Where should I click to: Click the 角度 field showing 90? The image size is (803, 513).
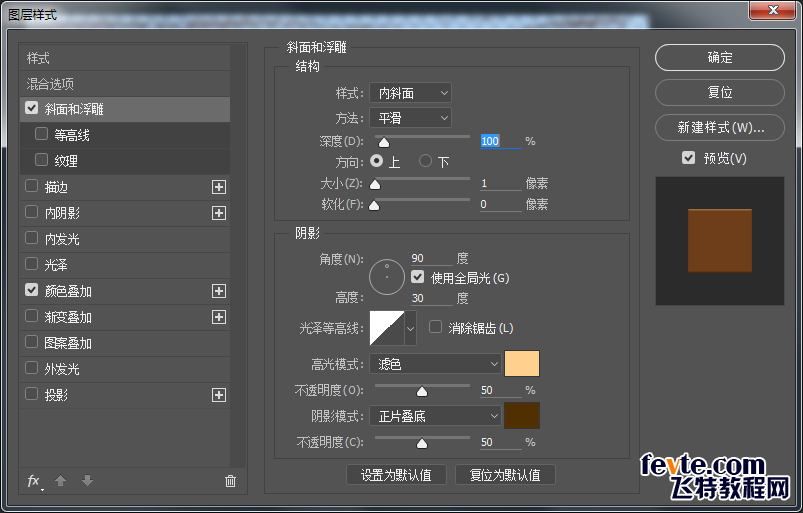click(x=432, y=258)
